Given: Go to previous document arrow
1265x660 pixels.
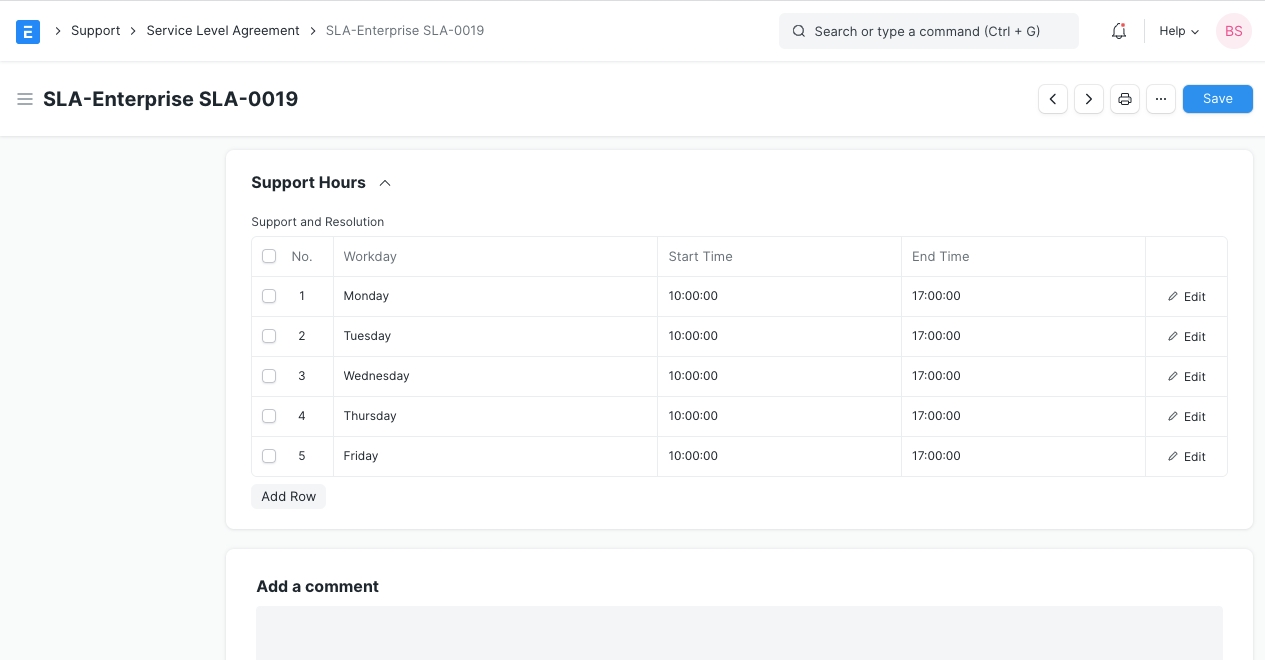Looking at the screenshot, I should [x=1052, y=99].
